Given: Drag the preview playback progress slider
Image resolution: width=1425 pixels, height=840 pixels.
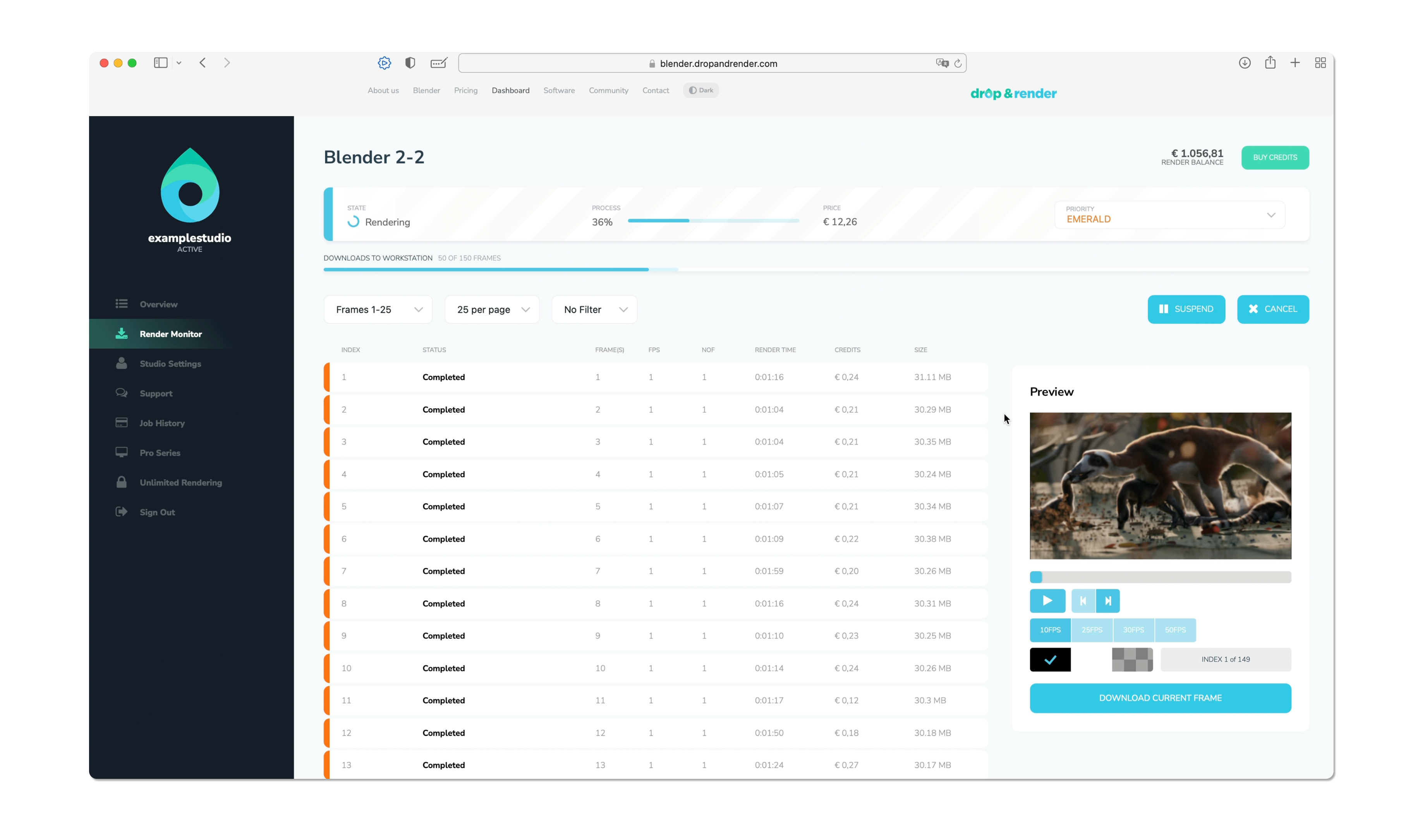Looking at the screenshot, I should click(1037, 576).
